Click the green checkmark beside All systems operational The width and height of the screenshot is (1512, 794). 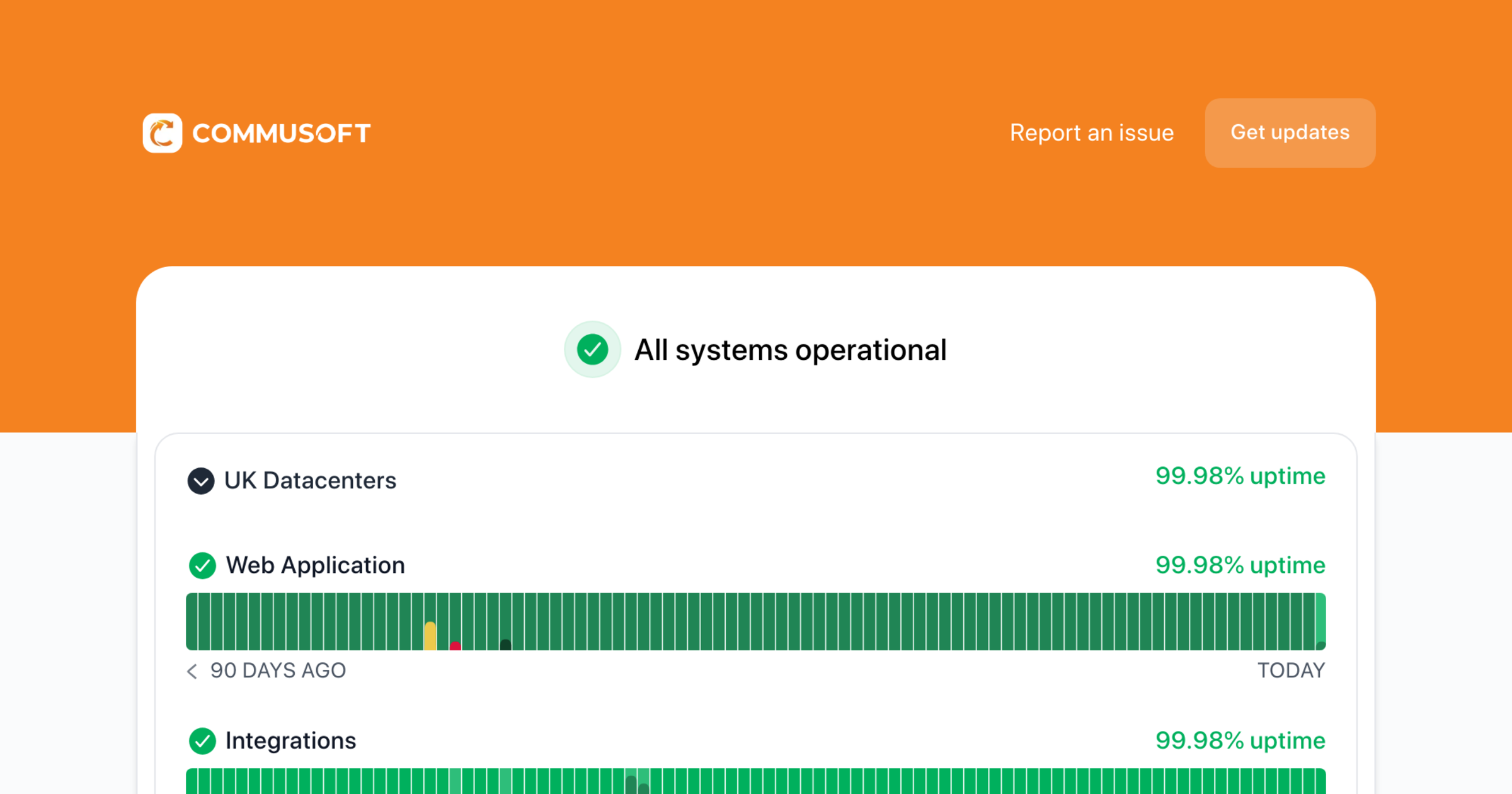coord(592,350)
